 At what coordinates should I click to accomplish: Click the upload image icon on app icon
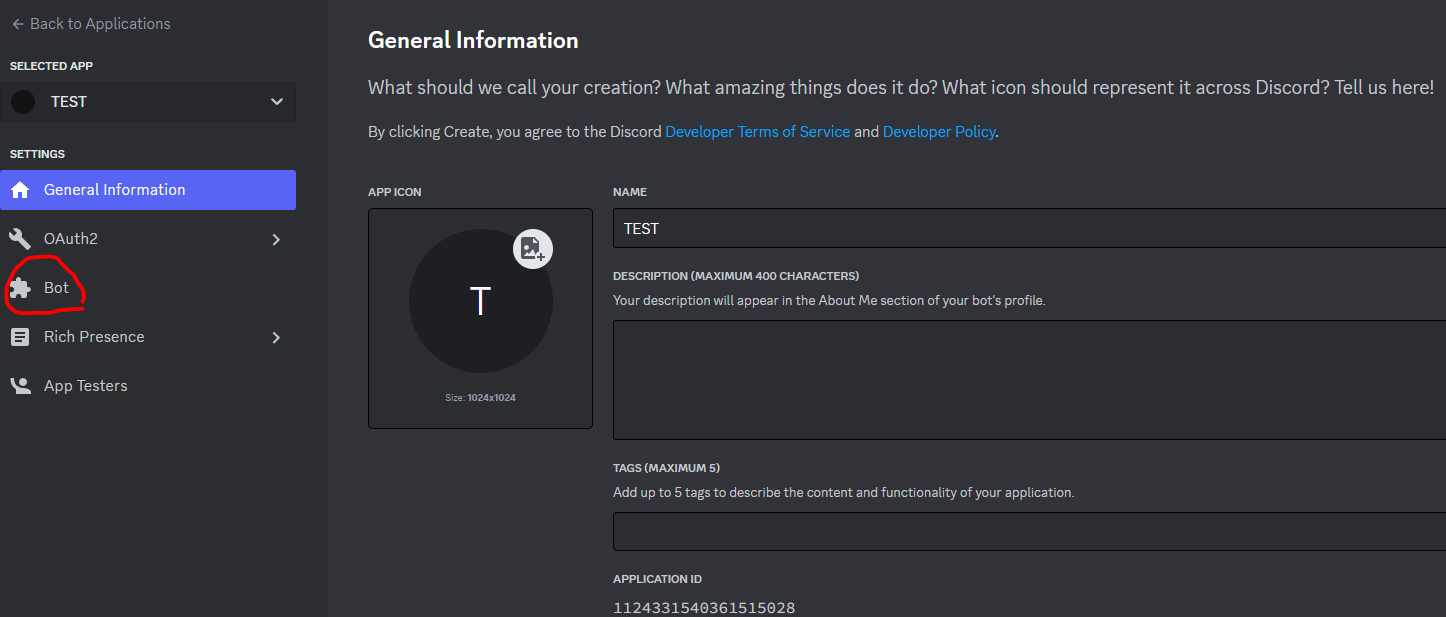(533, 249)
